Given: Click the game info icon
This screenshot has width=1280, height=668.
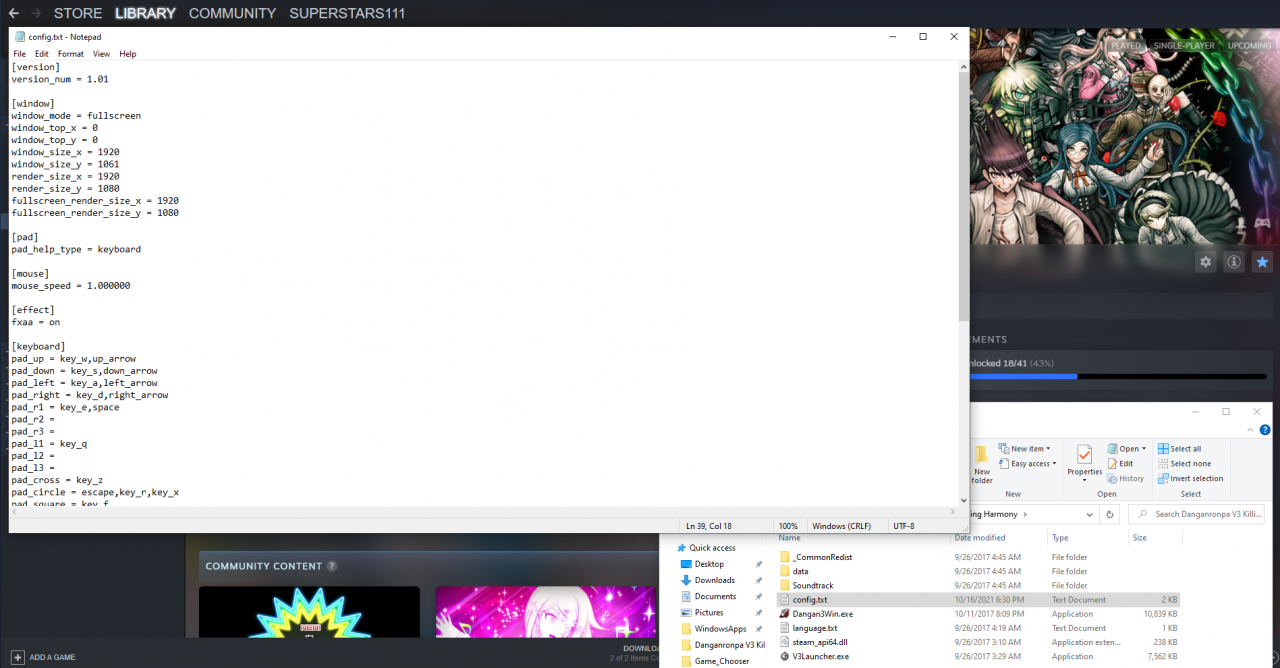Looking at the screenshot, I should click(x=1234, y=262).
